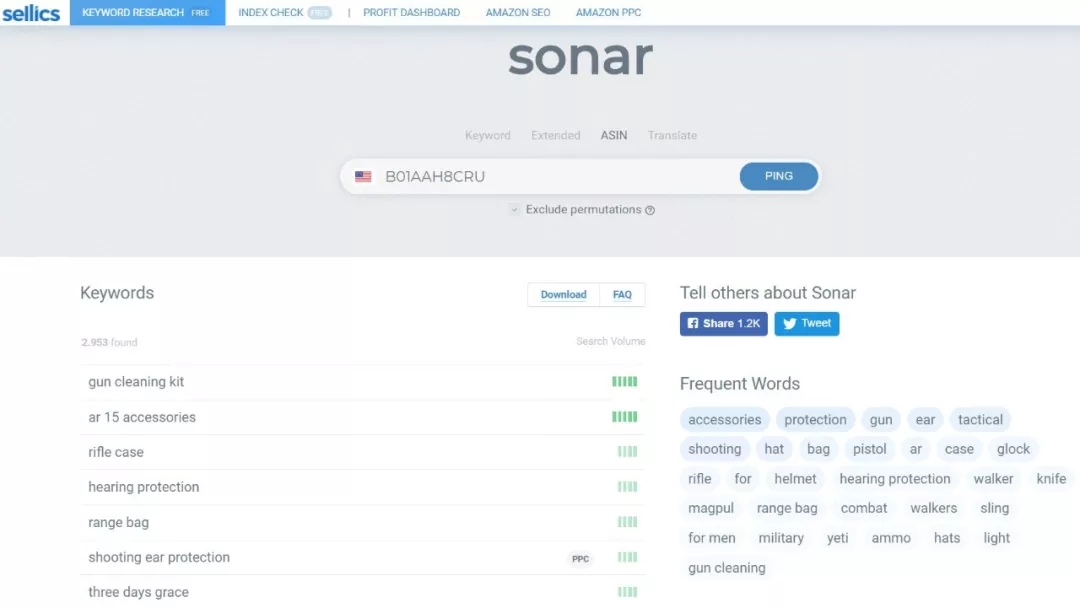The image size is (1080, 608).
Task: Toggle the Exclude permutations checkbox
Action: pyautogui.click(x=514, y=209)
